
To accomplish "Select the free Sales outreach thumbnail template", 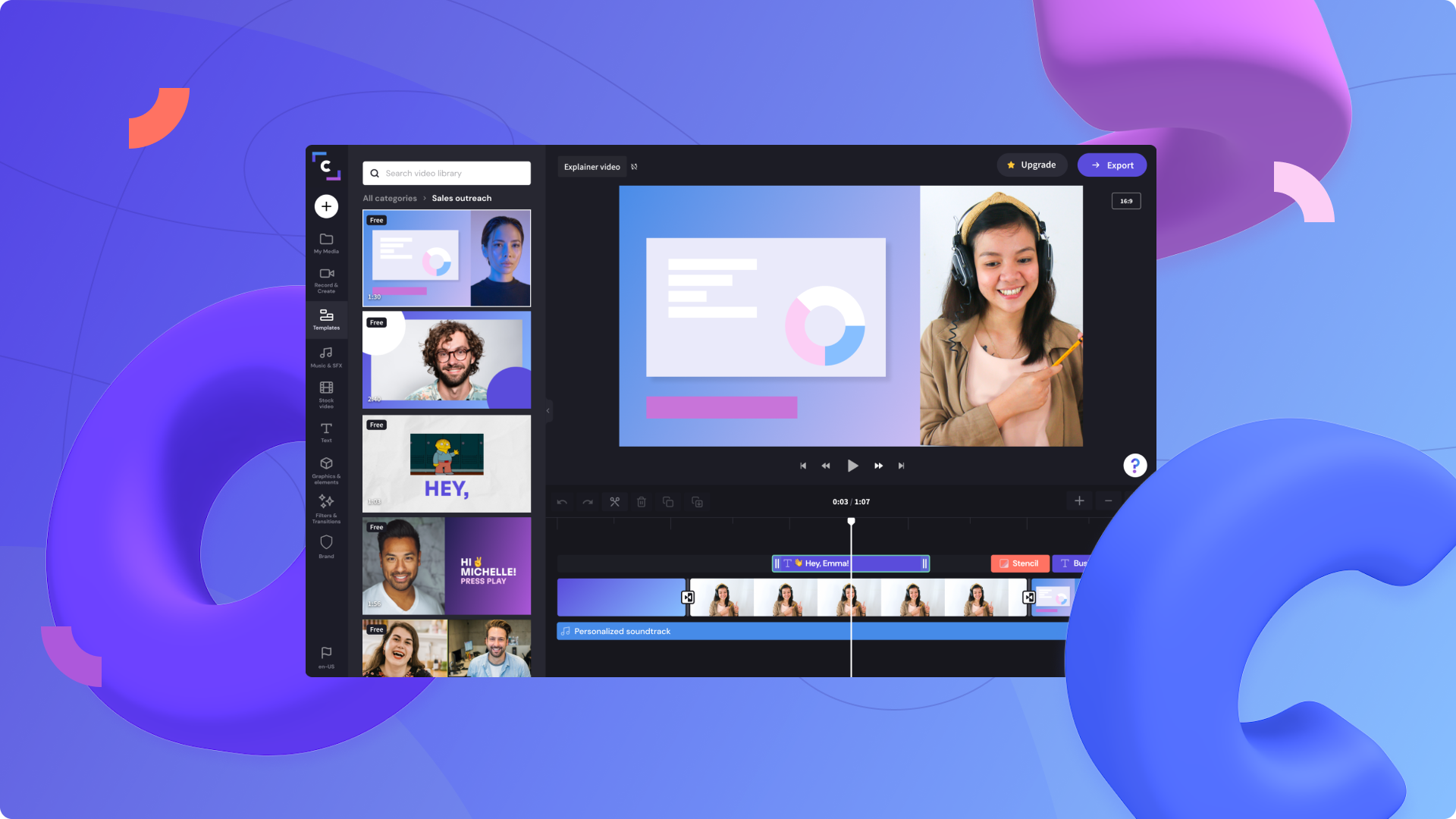I will (x=446, y=258).
